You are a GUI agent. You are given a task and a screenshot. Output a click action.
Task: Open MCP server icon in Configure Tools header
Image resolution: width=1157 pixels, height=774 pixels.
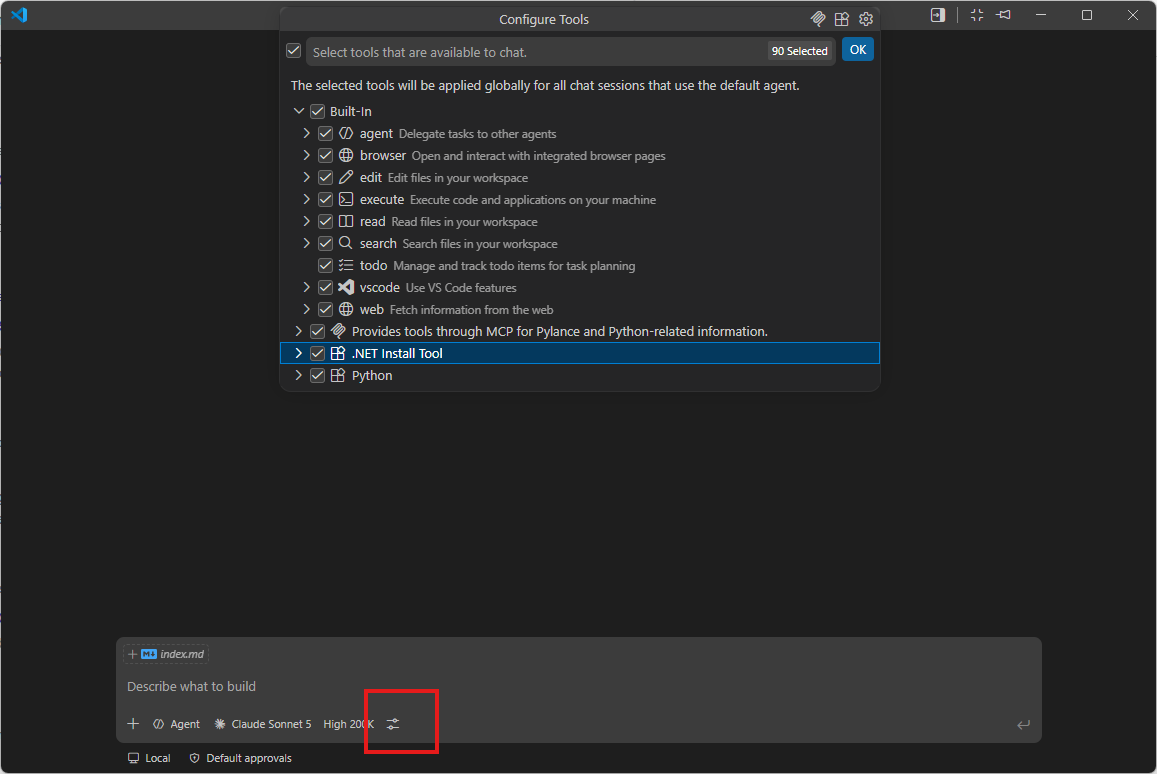pos(818,19)
